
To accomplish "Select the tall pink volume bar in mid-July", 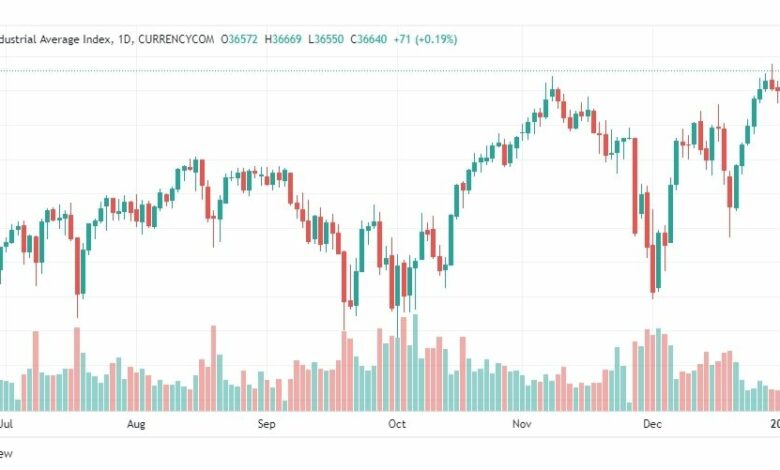I will coord(77,369).
